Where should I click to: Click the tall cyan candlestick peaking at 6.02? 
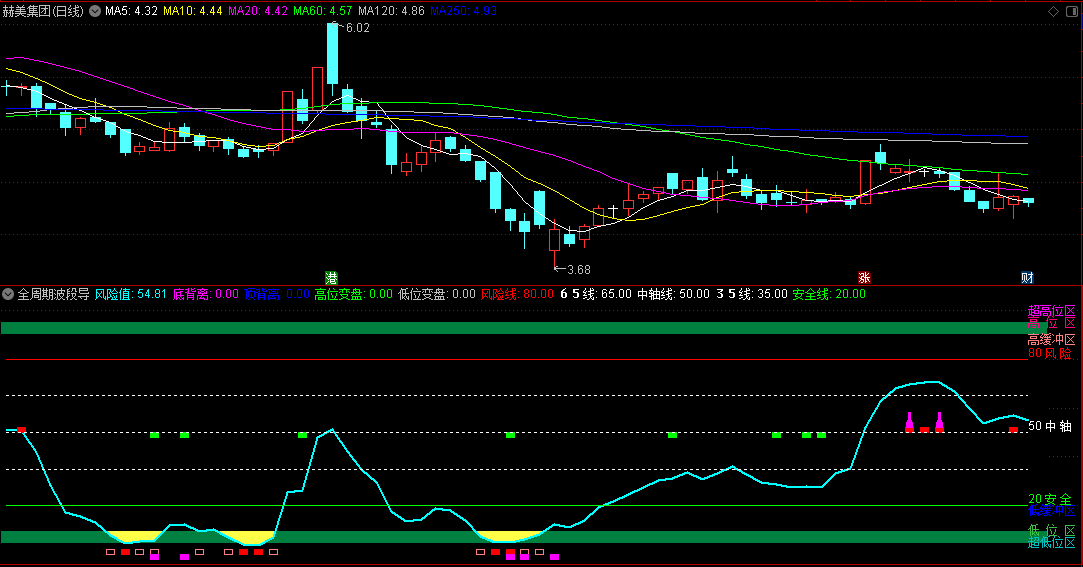[333, 54]
